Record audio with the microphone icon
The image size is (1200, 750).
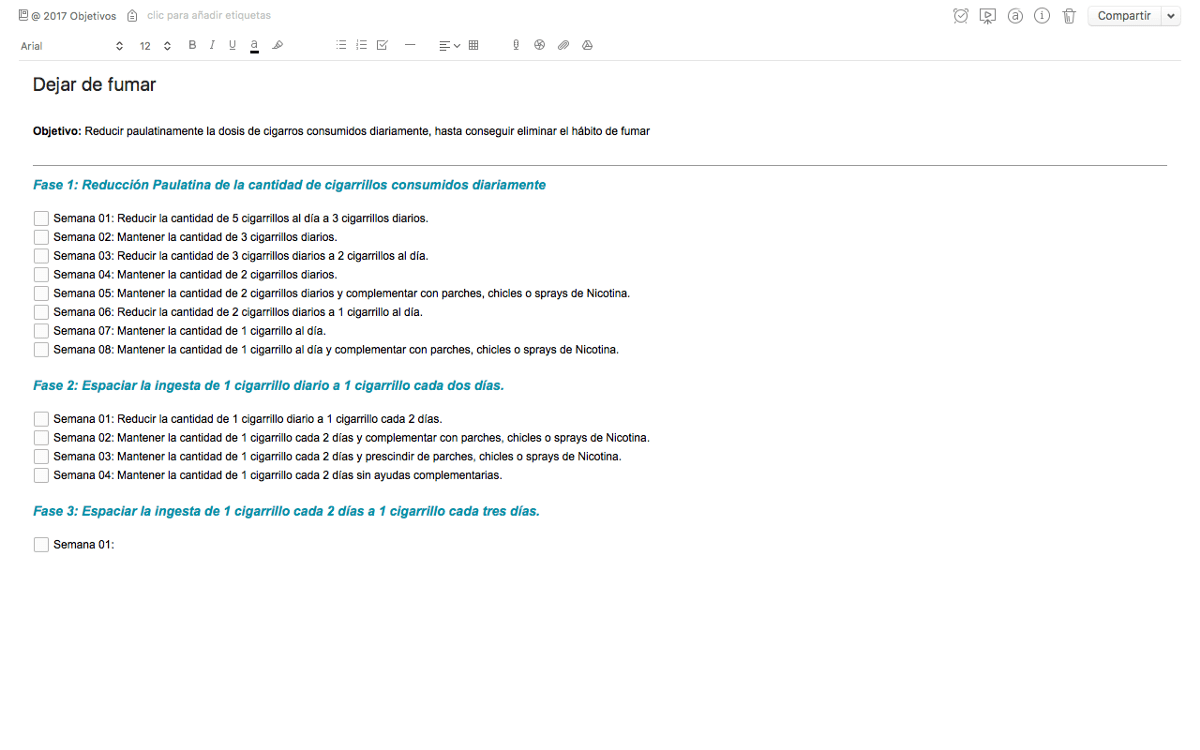pyautogui.click(x=516, y=45)
